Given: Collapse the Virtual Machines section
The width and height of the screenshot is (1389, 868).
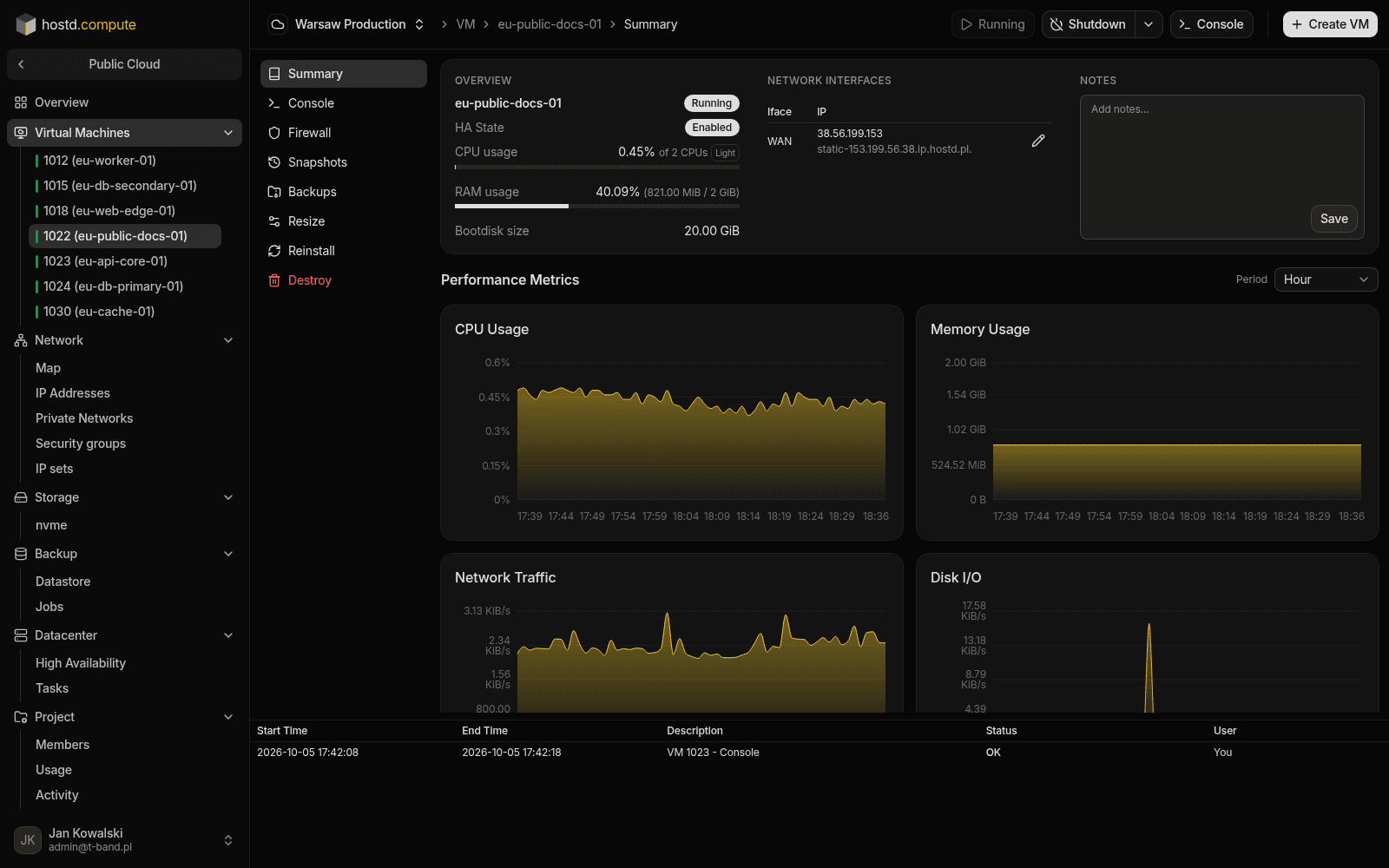Looking at the screenshot, I should (228, 133).
